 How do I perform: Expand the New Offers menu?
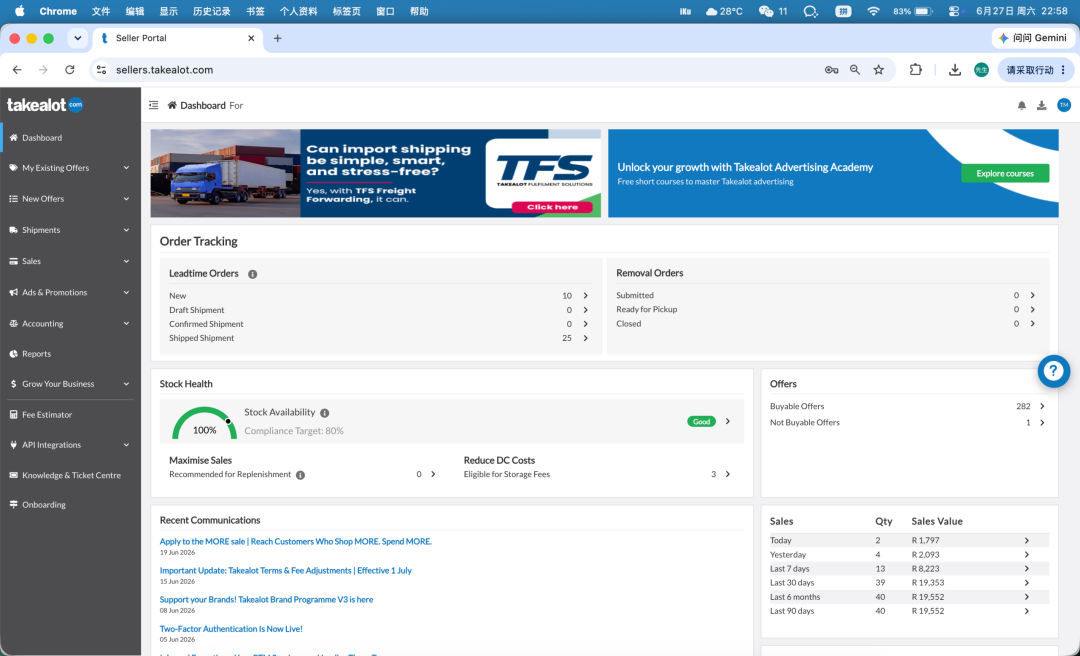click(70, 199)
